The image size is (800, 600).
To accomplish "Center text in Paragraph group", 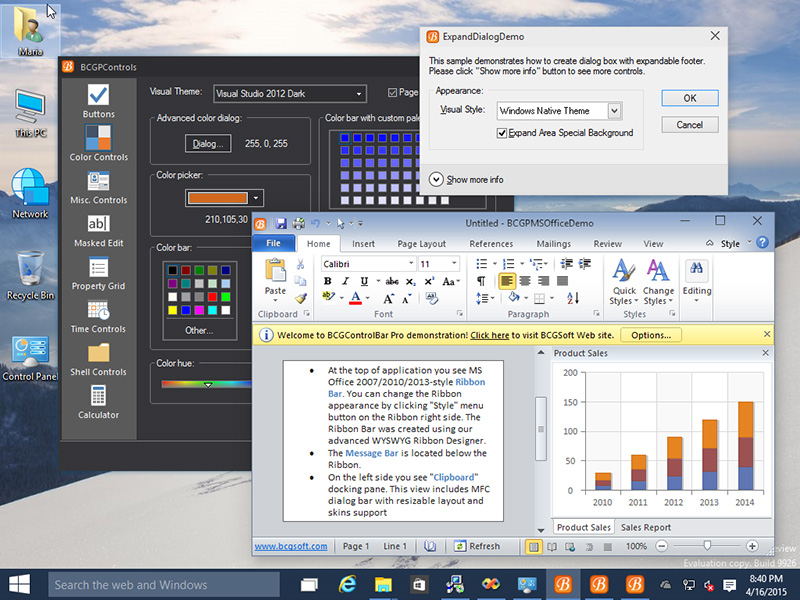I will pos(525,281).
